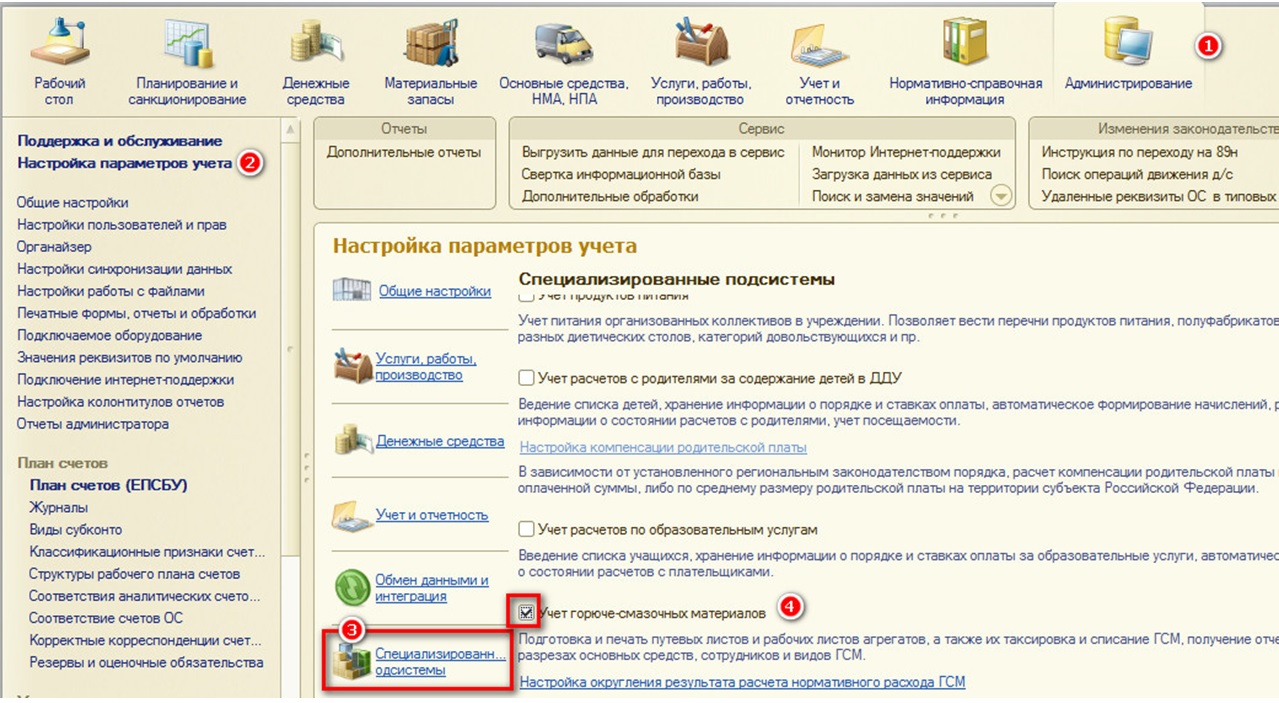This screenshot has height=703, width=1279.
Task: Switch to Обмен данными и интеграция page
Action: pos(431,588)
